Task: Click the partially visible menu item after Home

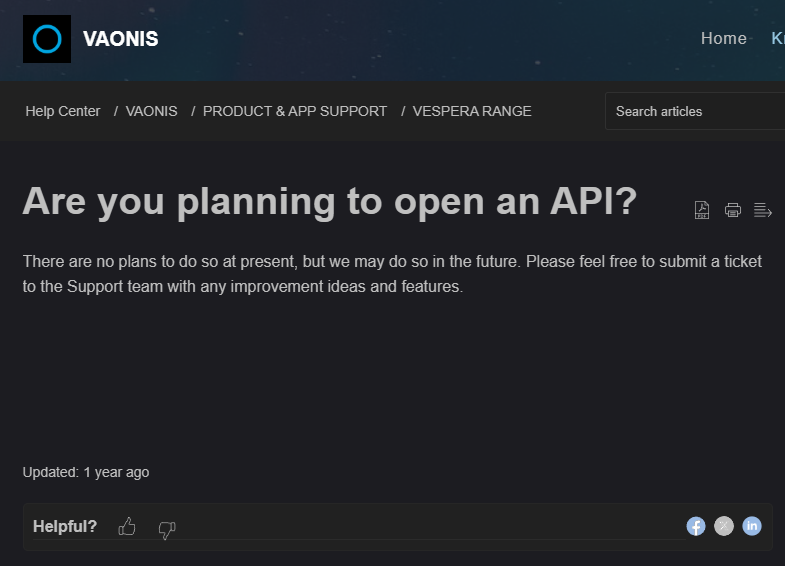Action: coord(778,39)
